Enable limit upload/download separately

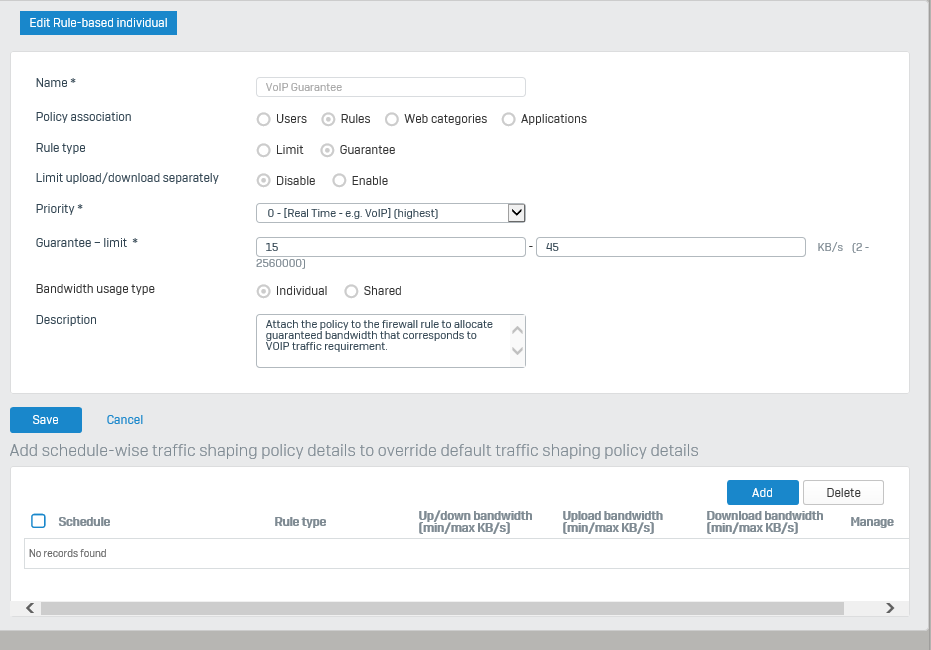click(339, 180)
